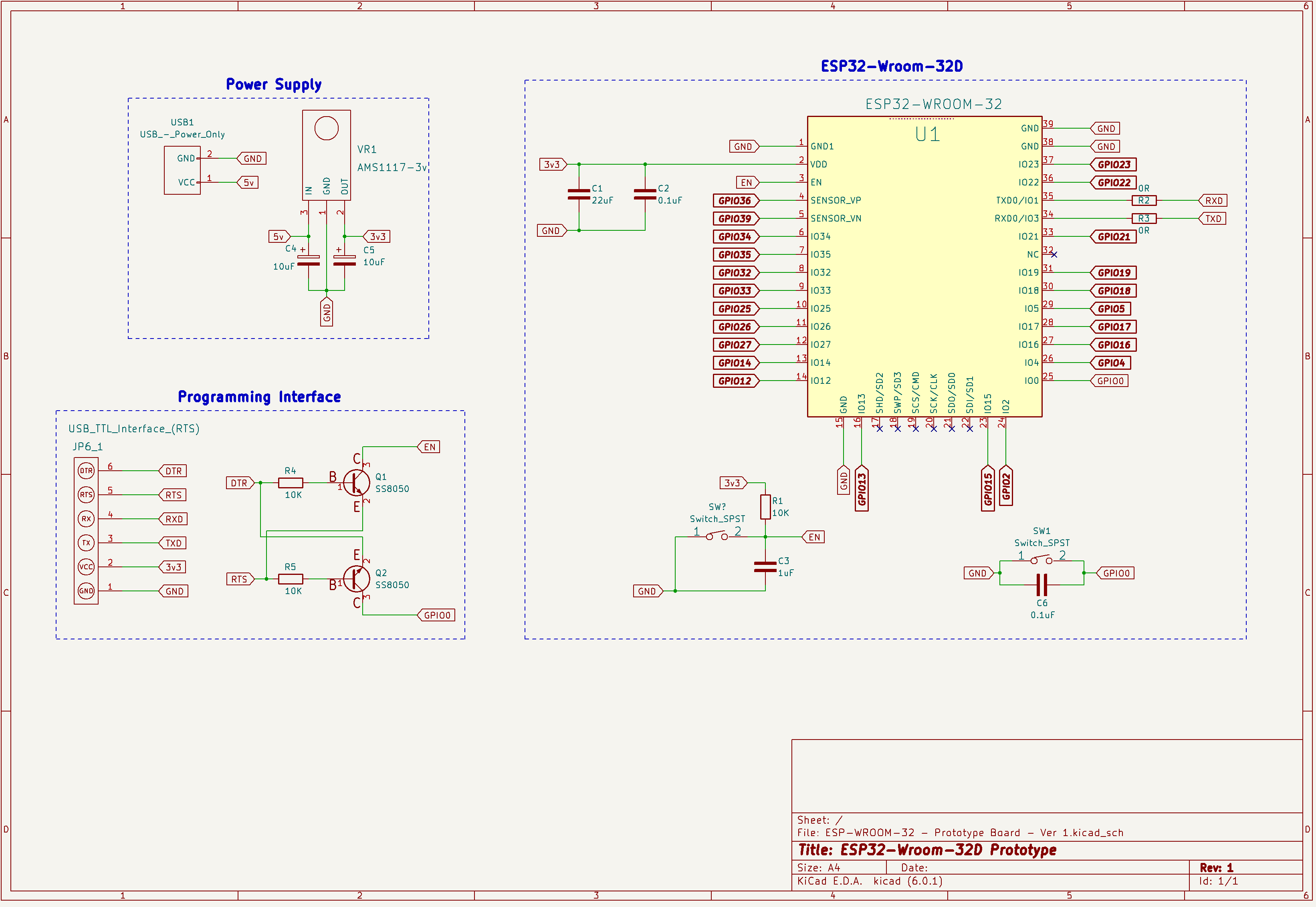Select resistor R4 on DTR line
The height and width of the screenshot is (907, 1316).
pos(291,484)
